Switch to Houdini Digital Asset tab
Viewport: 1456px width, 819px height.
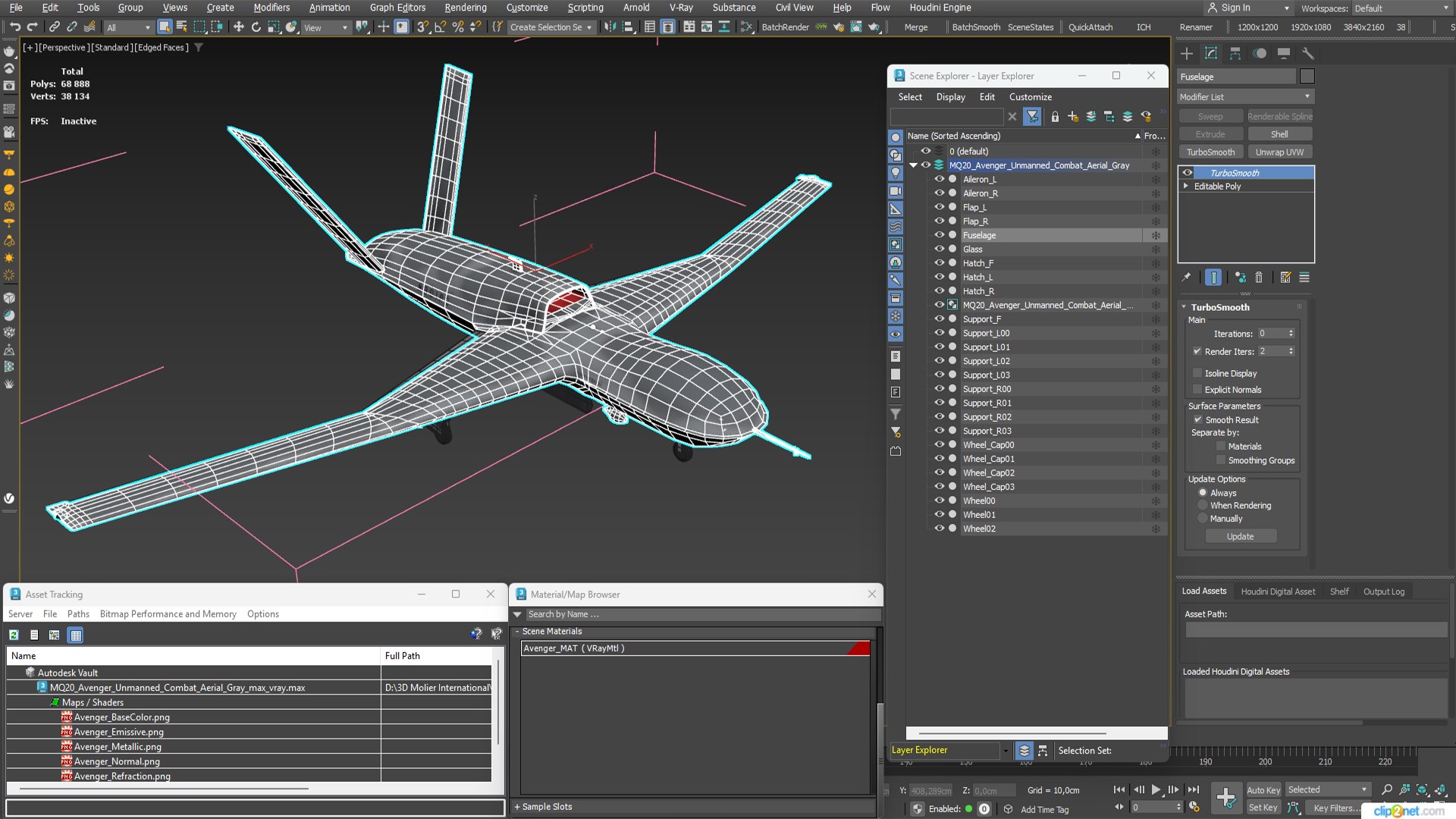click(x=1278, y=591)
